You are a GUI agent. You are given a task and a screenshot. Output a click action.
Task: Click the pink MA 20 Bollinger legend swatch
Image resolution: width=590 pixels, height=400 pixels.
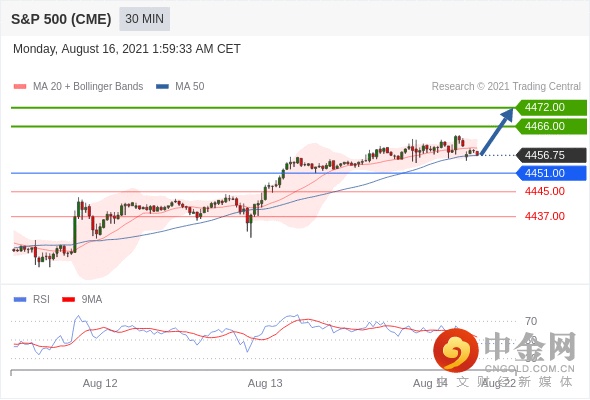click(20, 87)
